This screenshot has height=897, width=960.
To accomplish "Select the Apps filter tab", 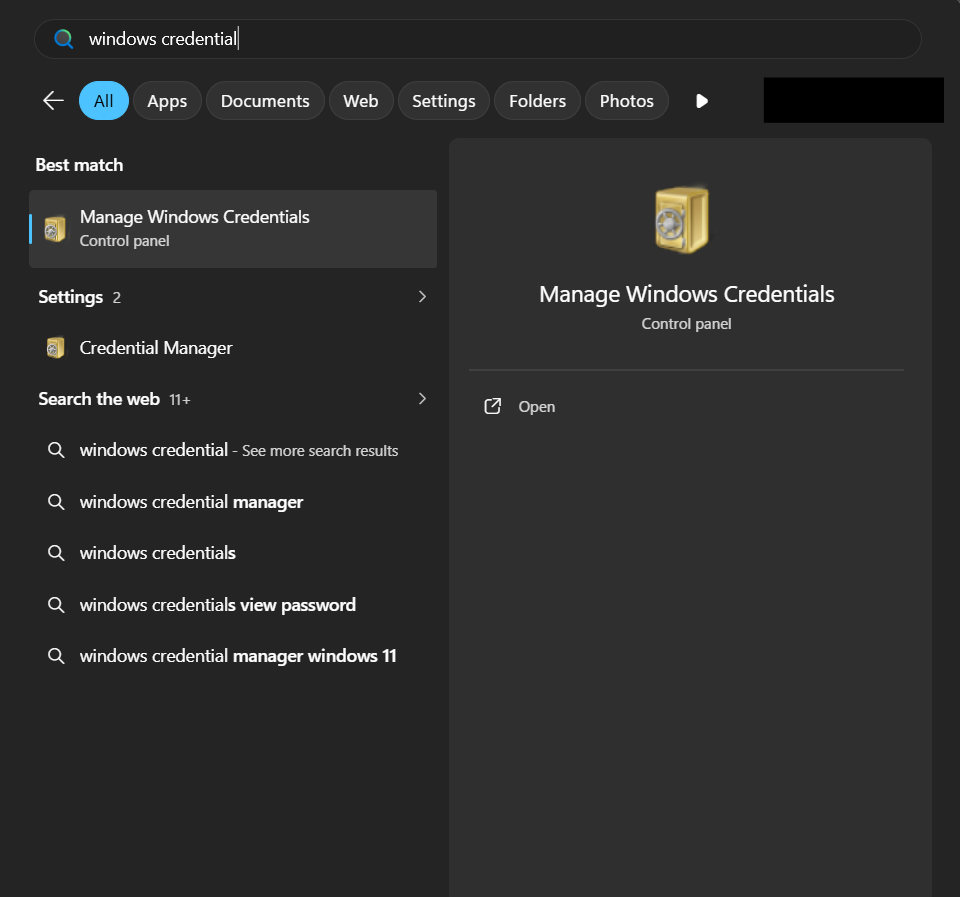I will pos(167,101).
